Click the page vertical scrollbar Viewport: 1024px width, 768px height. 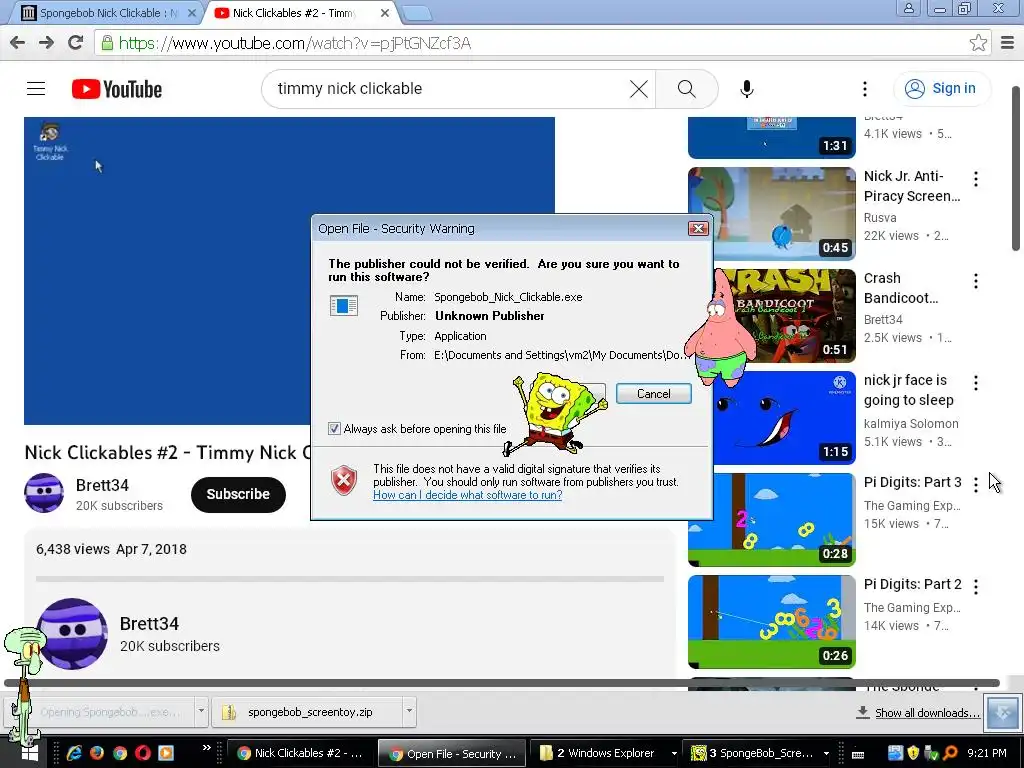(1016, 168)
